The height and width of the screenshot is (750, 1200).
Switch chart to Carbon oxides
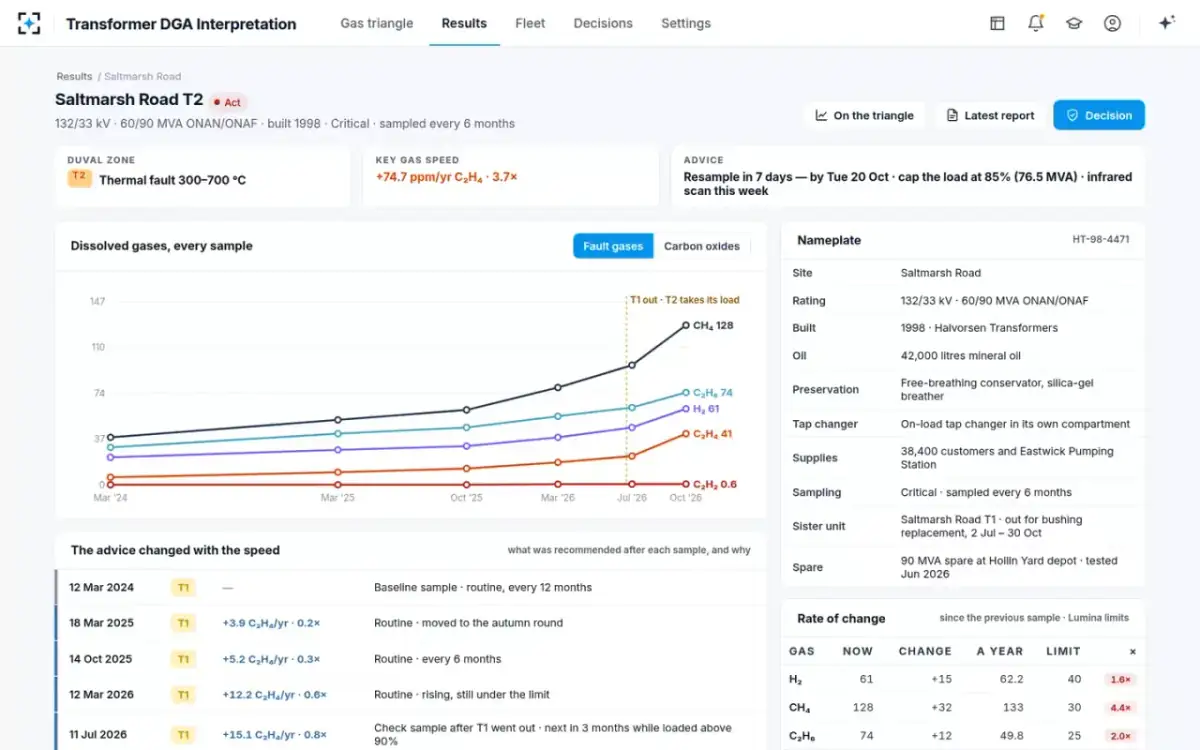702,246
